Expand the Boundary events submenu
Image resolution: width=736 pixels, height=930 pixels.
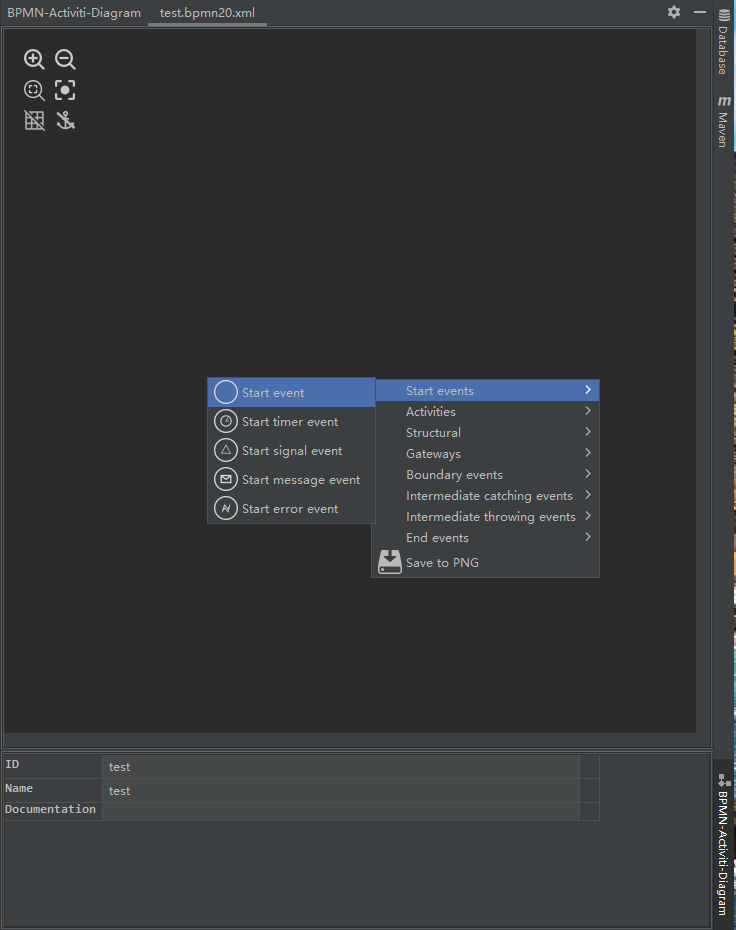[486, 474]
